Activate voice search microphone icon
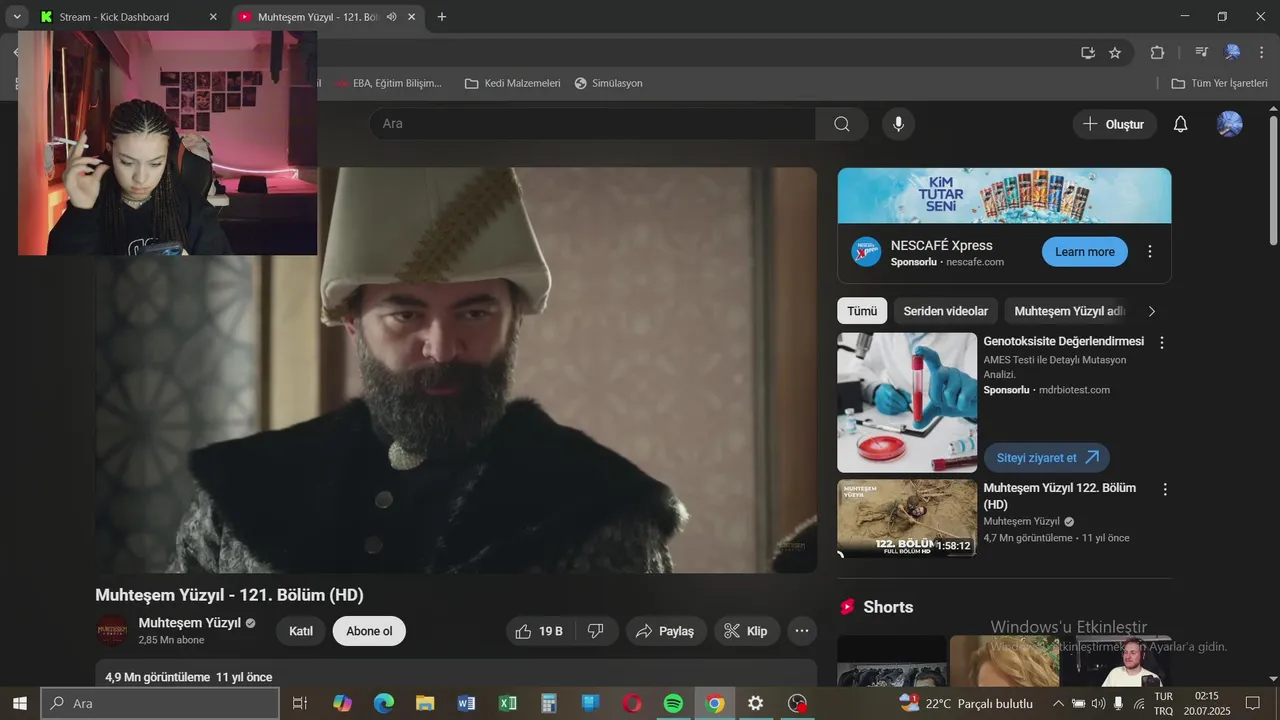 [x=898, y=124]
